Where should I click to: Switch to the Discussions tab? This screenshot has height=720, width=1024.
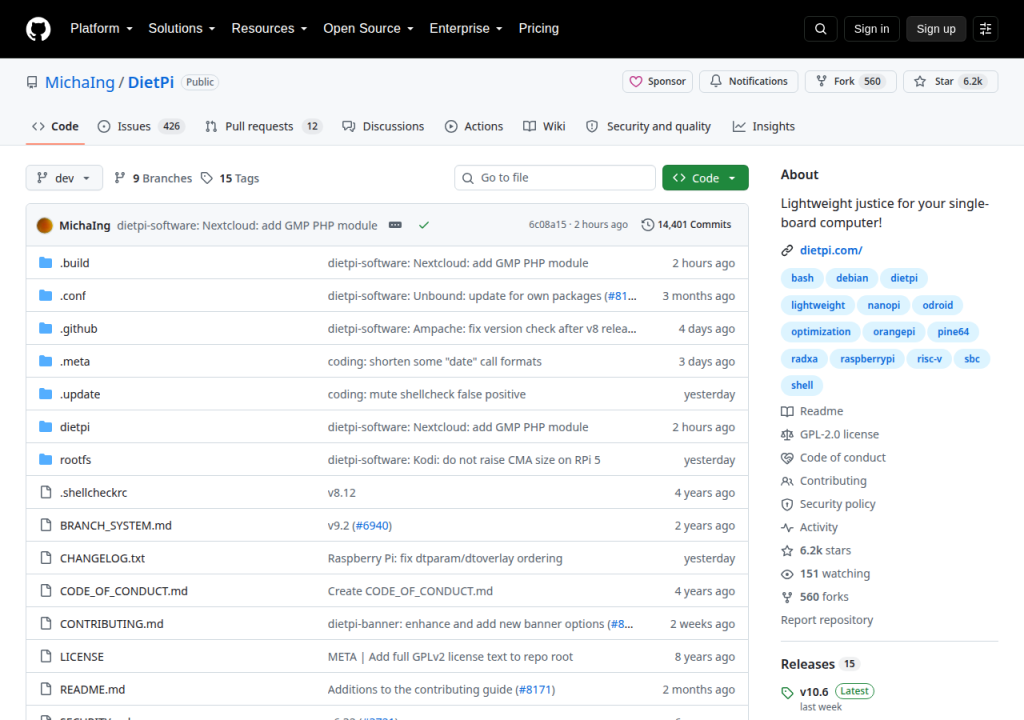point(383,126)
